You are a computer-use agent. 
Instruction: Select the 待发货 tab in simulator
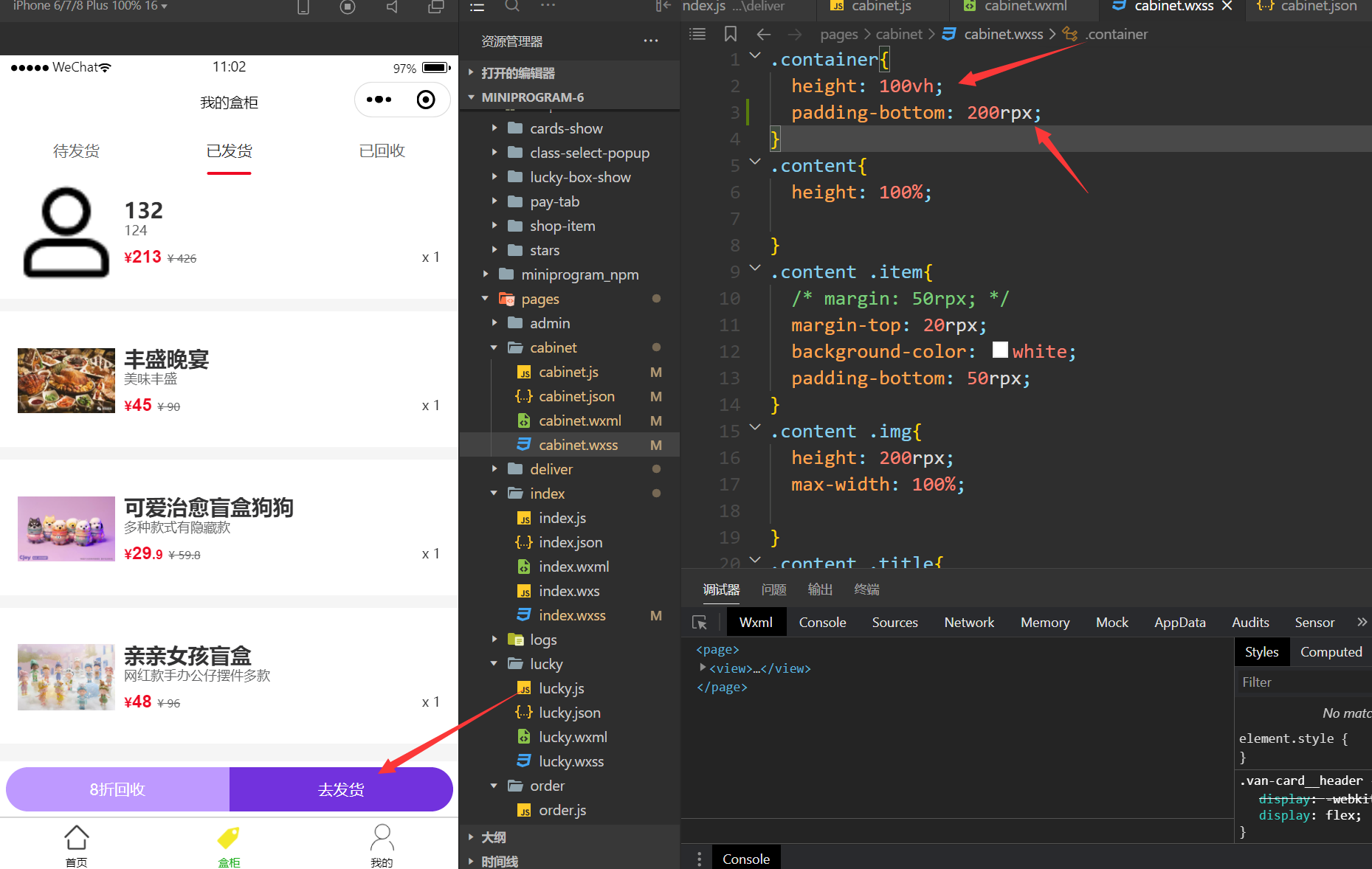[76, 151]
